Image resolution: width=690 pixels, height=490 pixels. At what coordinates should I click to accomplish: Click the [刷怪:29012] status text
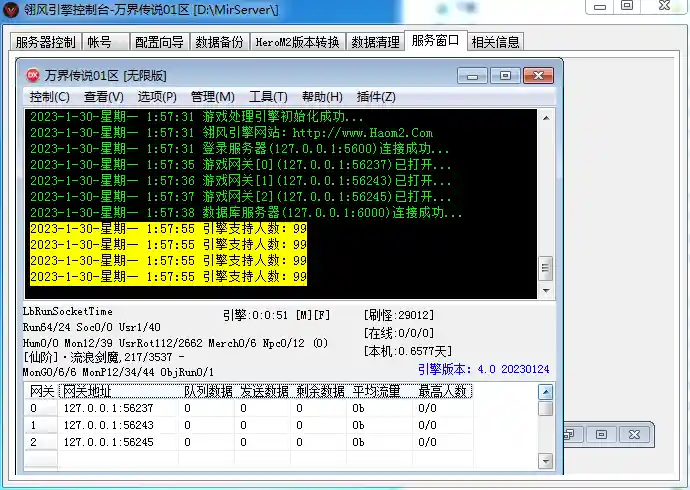(399, 315)
